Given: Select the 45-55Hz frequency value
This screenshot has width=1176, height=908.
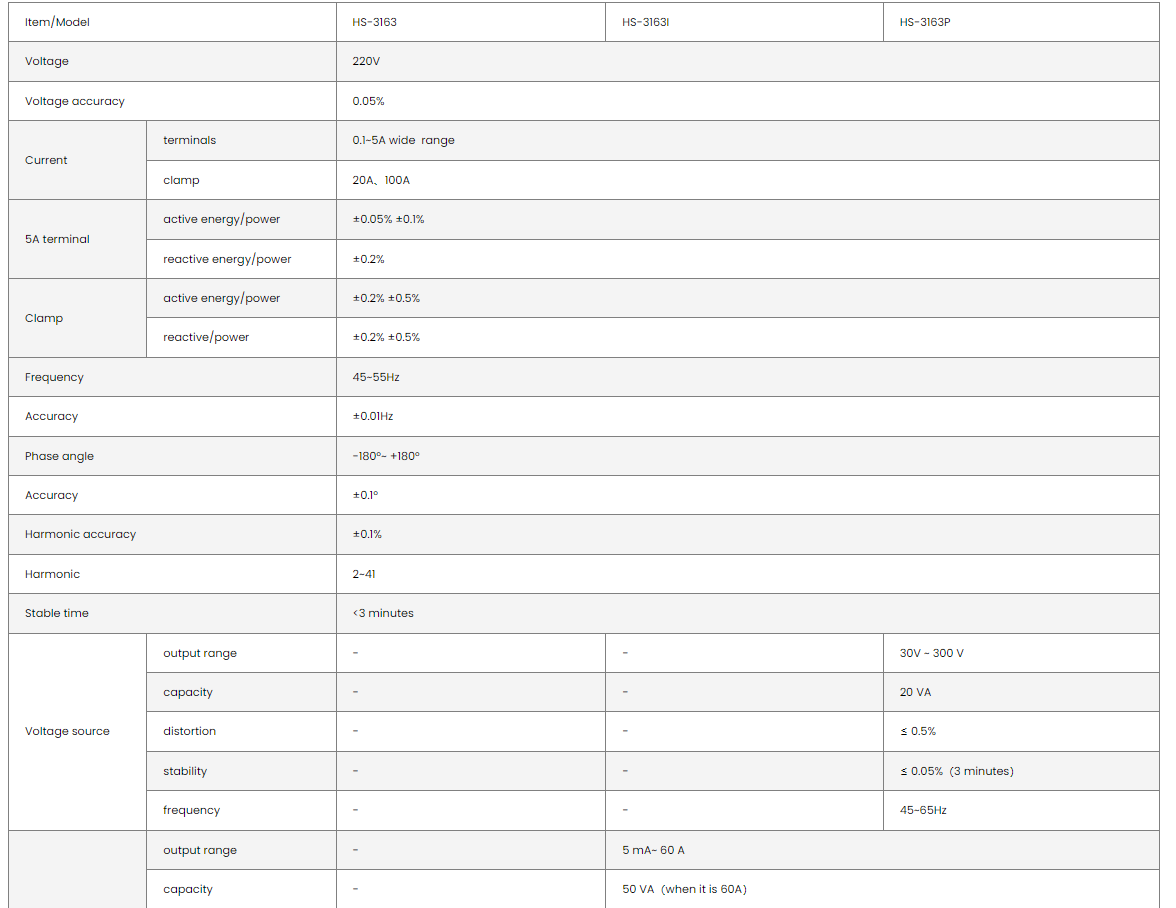Looking at the screenshot, I should pos(376,377).
